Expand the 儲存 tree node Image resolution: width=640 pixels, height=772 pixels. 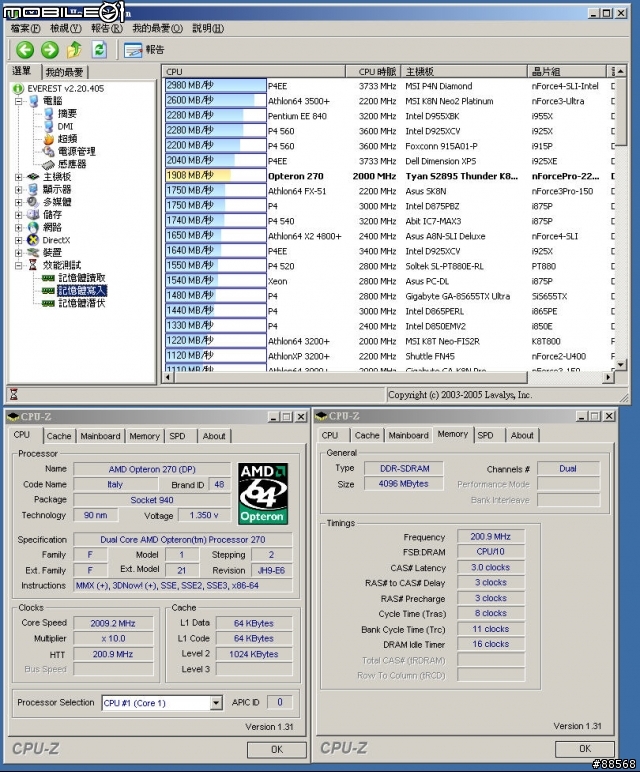click(18, 215)
